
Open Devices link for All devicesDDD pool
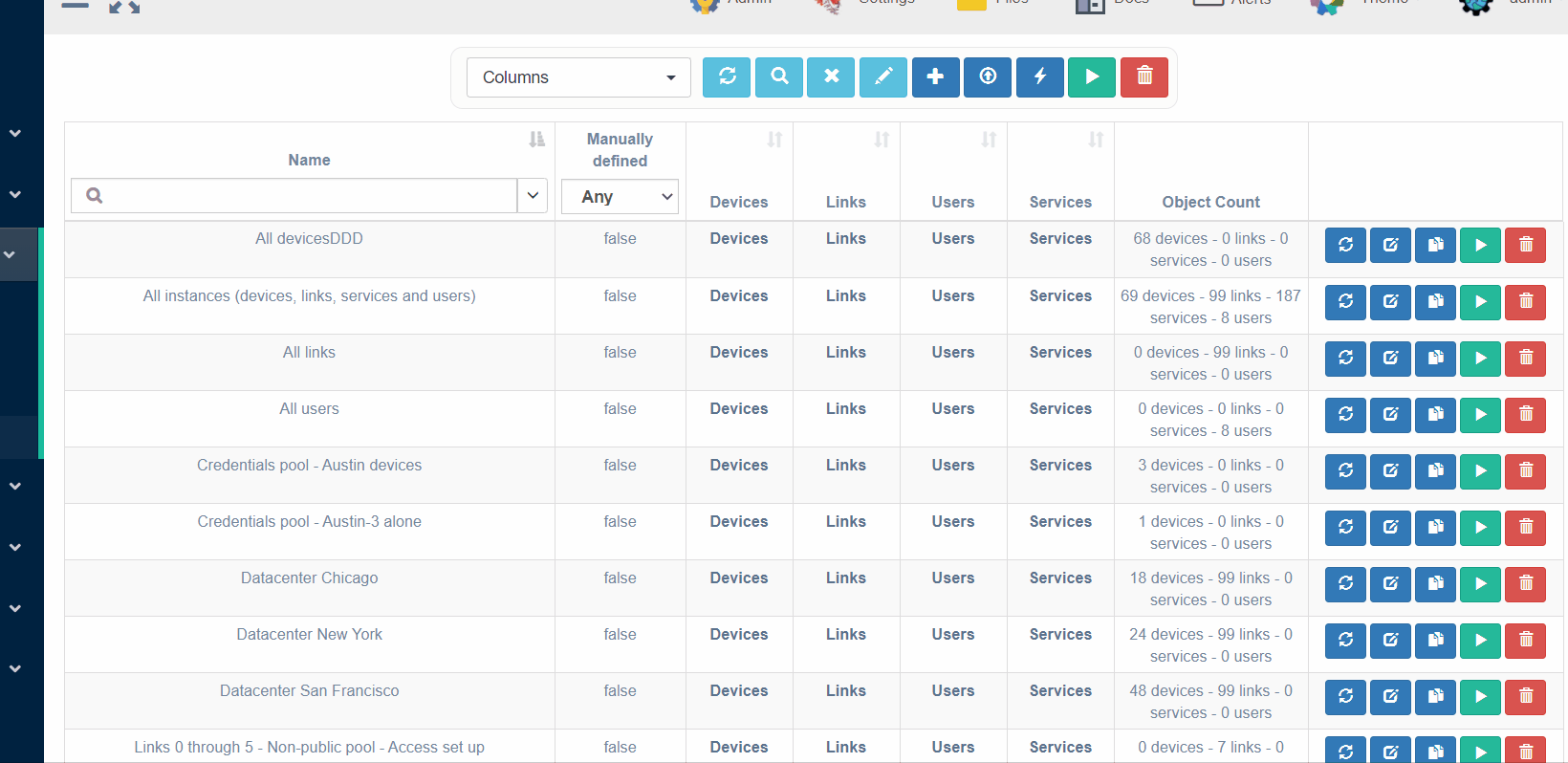tap(739, 239)
